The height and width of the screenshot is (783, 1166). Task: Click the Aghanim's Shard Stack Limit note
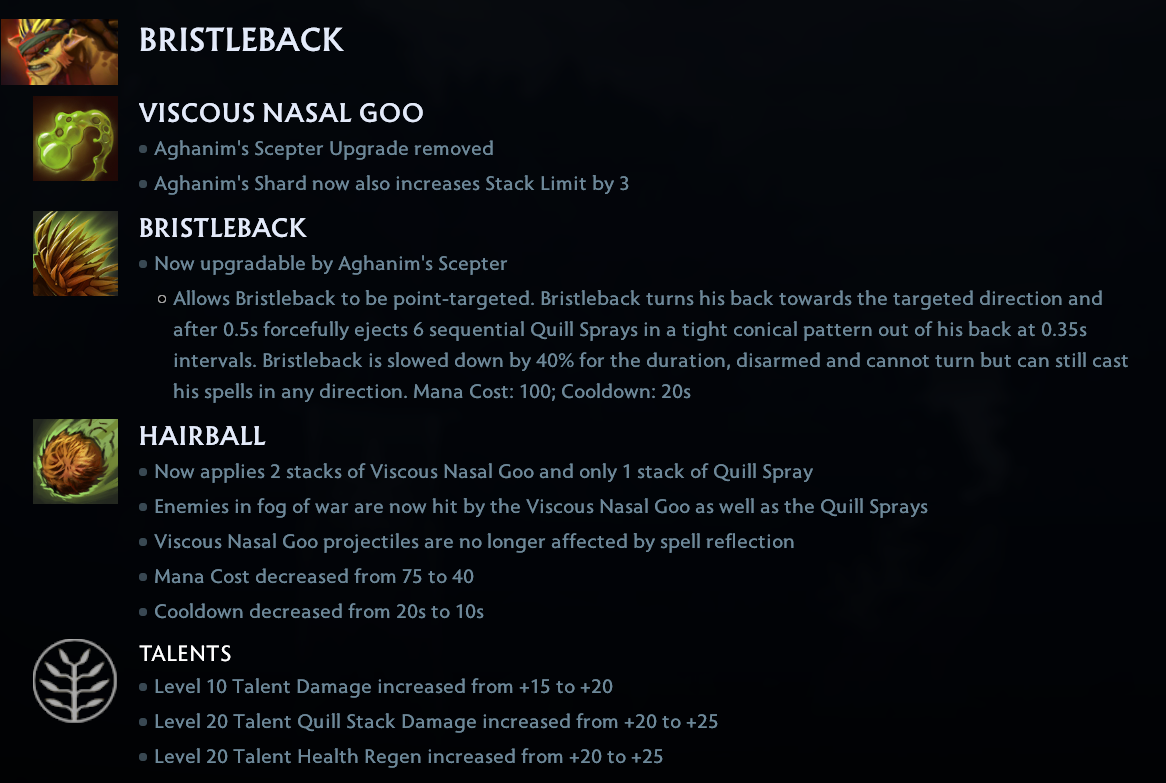point(391,184)
